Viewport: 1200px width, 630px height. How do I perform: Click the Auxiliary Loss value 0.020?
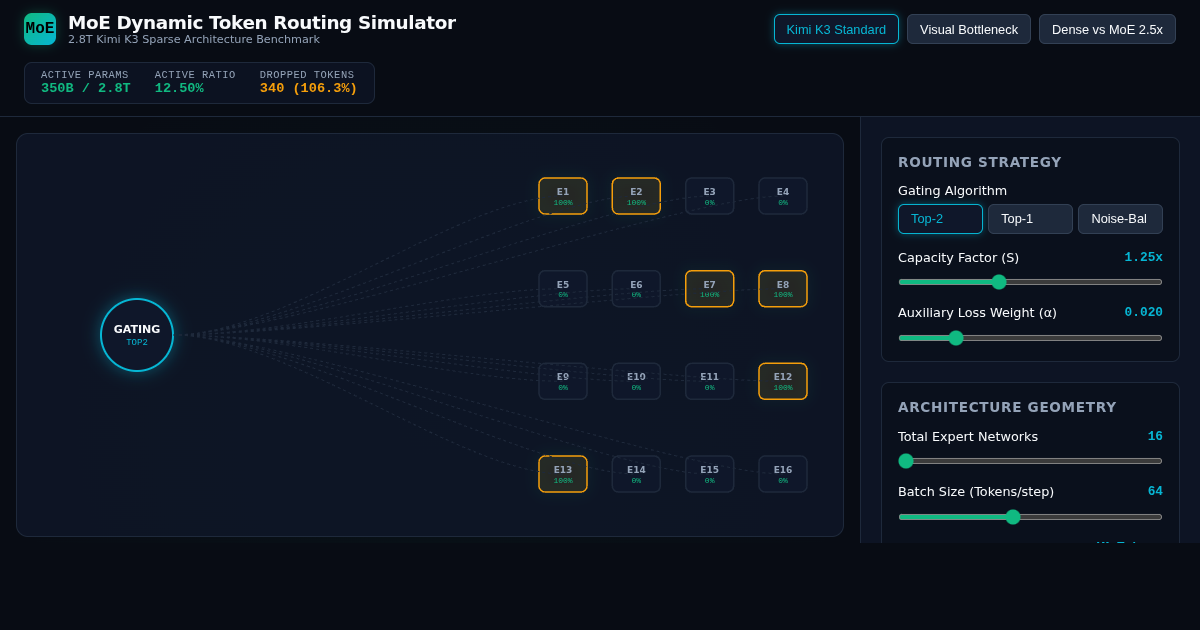(1143, 312)
